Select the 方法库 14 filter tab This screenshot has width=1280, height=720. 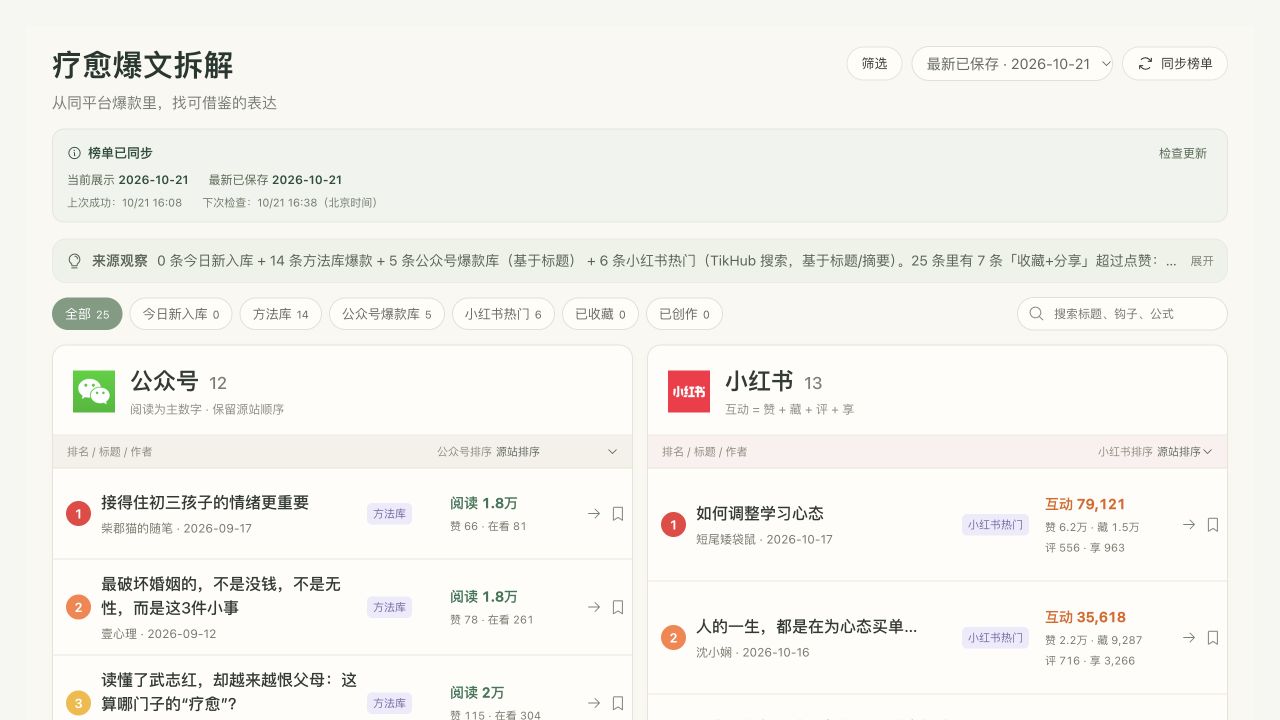(281, 314)
